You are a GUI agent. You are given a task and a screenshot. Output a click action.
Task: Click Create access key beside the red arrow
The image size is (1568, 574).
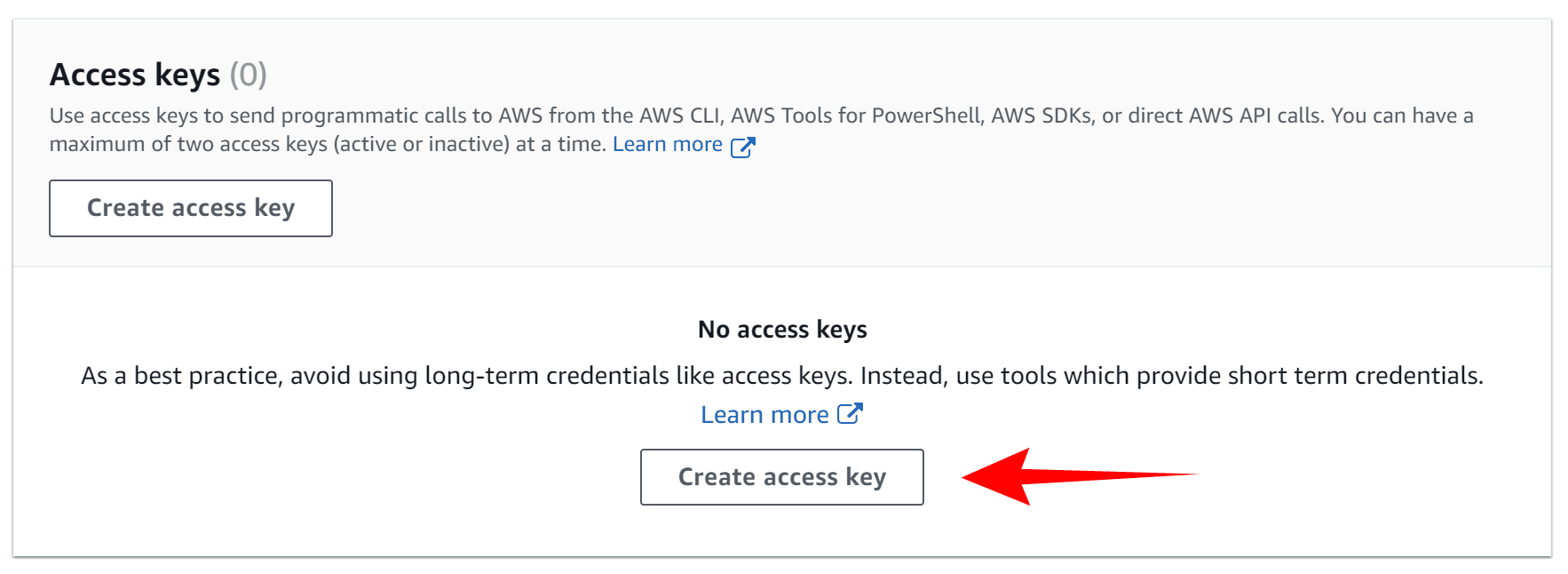[782, 477]
